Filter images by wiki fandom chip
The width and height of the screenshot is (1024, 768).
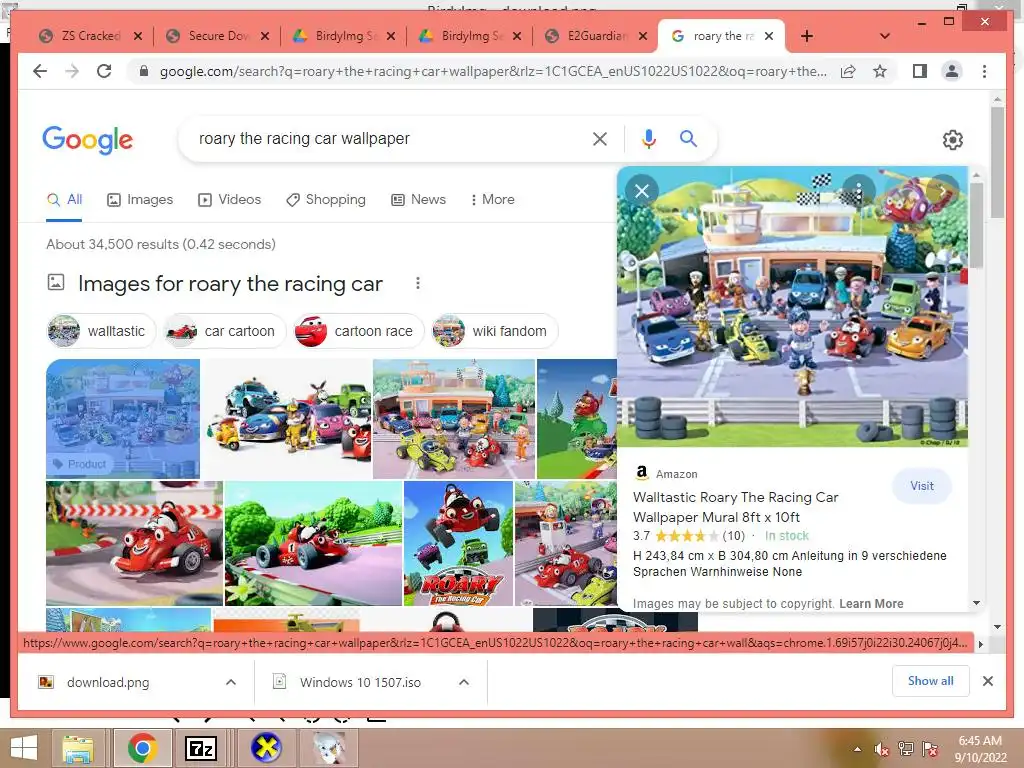[x=494, y=331]
